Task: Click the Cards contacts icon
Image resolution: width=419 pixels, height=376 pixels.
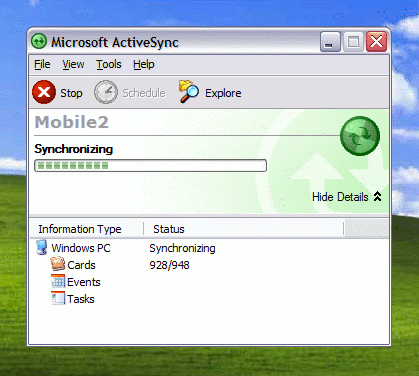Action: click(58, 264)
